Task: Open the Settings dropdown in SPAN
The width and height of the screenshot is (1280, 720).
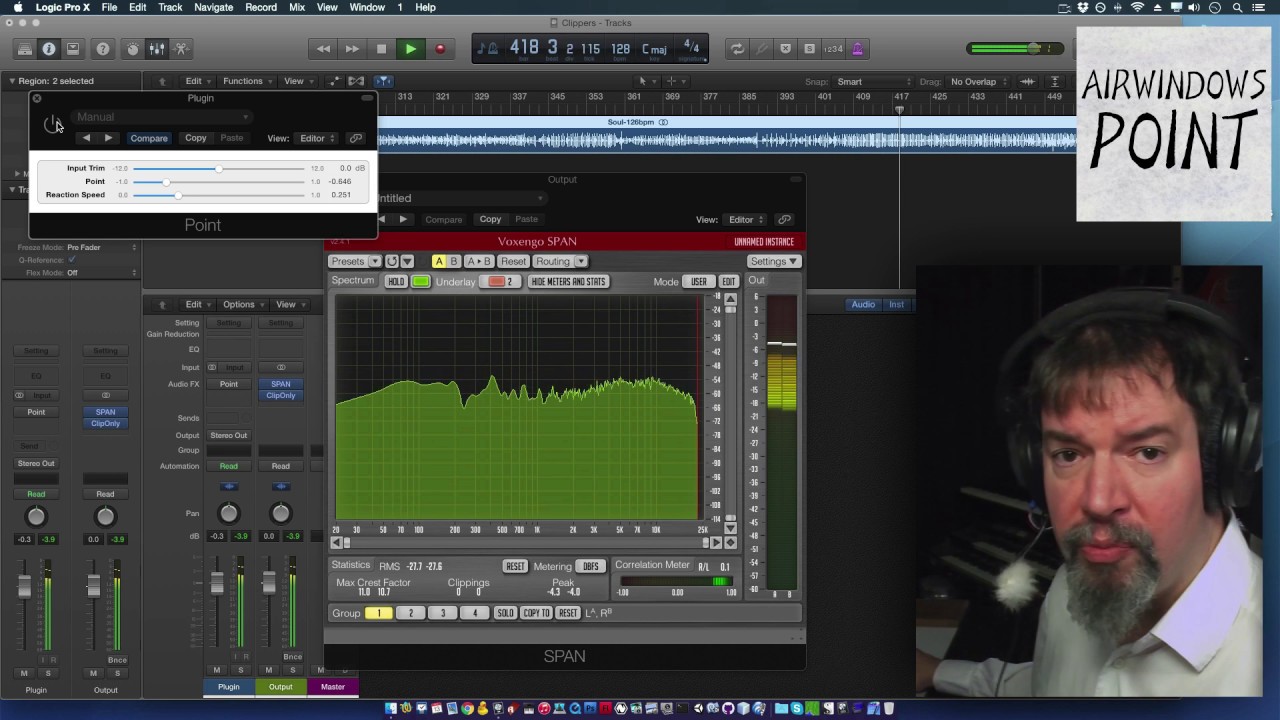Action: (x=774, y=261)
